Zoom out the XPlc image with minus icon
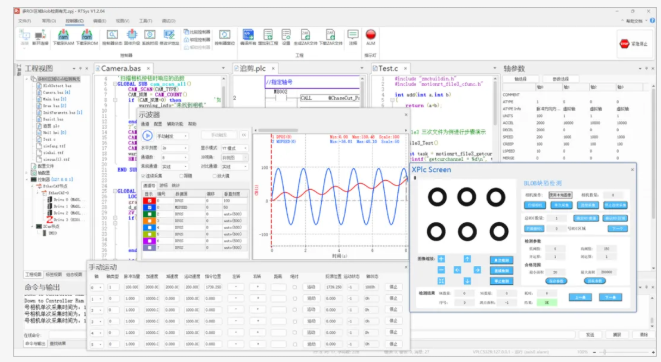The image size is (661, 362). pos(441,270)
